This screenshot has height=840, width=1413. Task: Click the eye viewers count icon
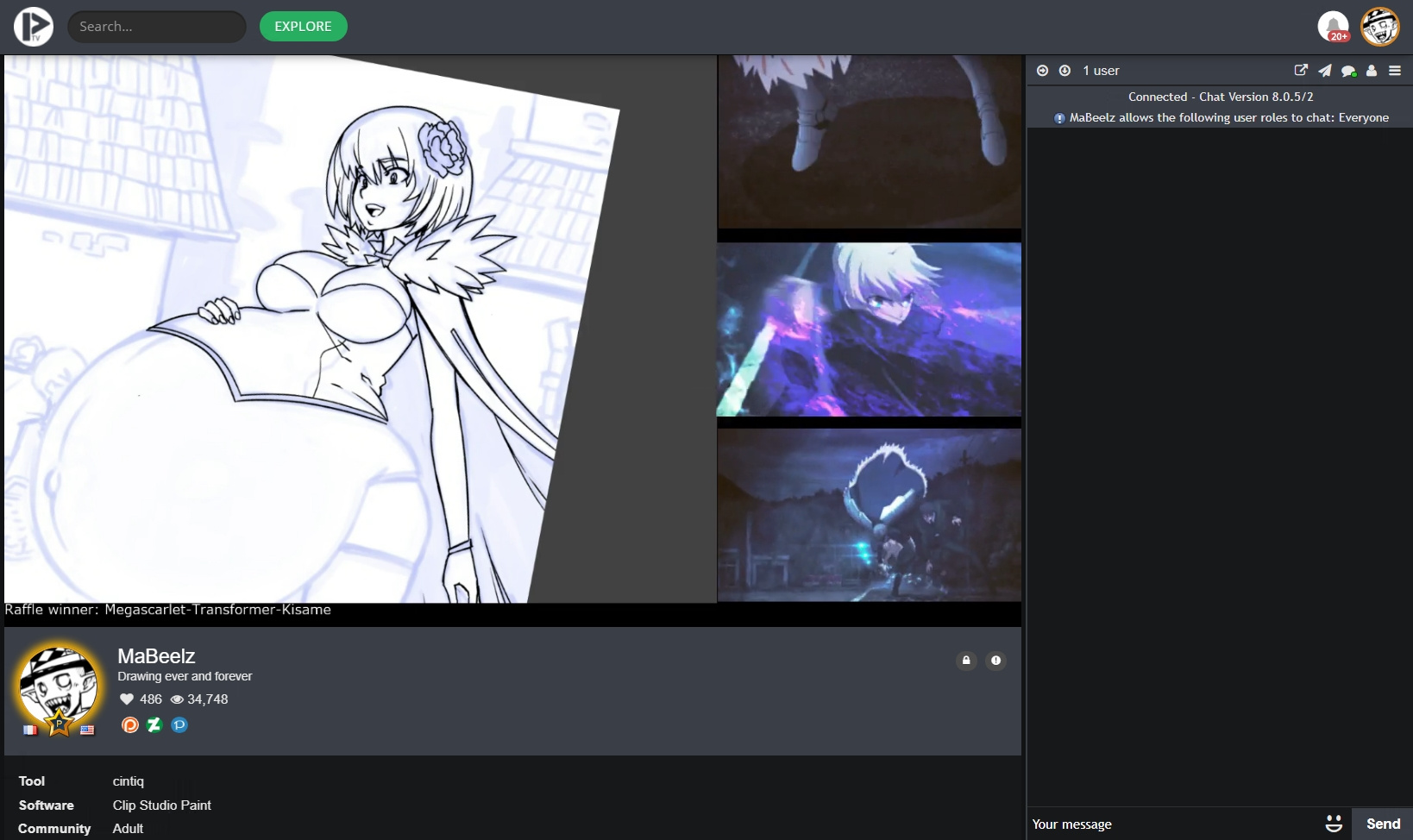178,699
